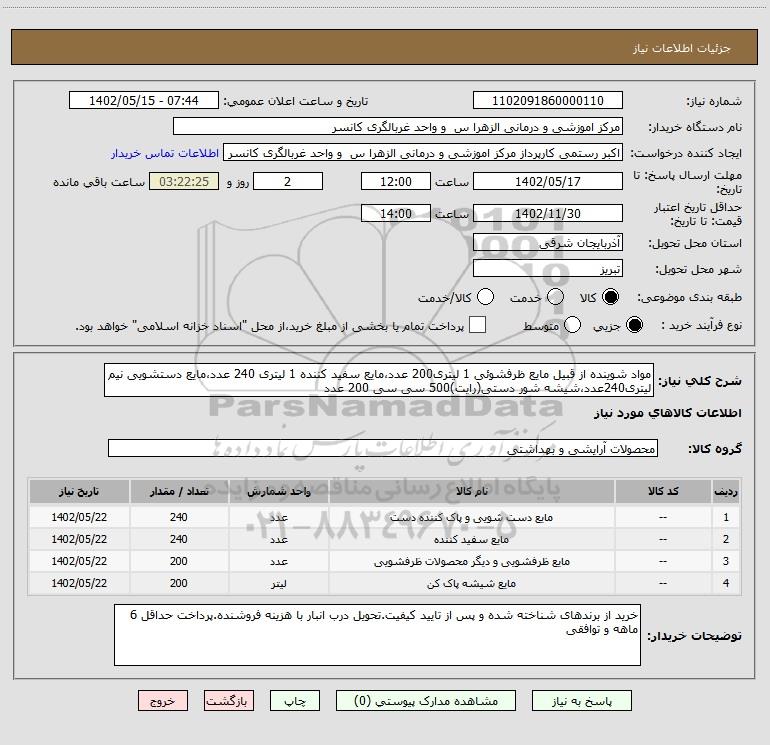Click the تعداد / مقدار column header
Screen dimensions: 770x745
tap(179, 492)
